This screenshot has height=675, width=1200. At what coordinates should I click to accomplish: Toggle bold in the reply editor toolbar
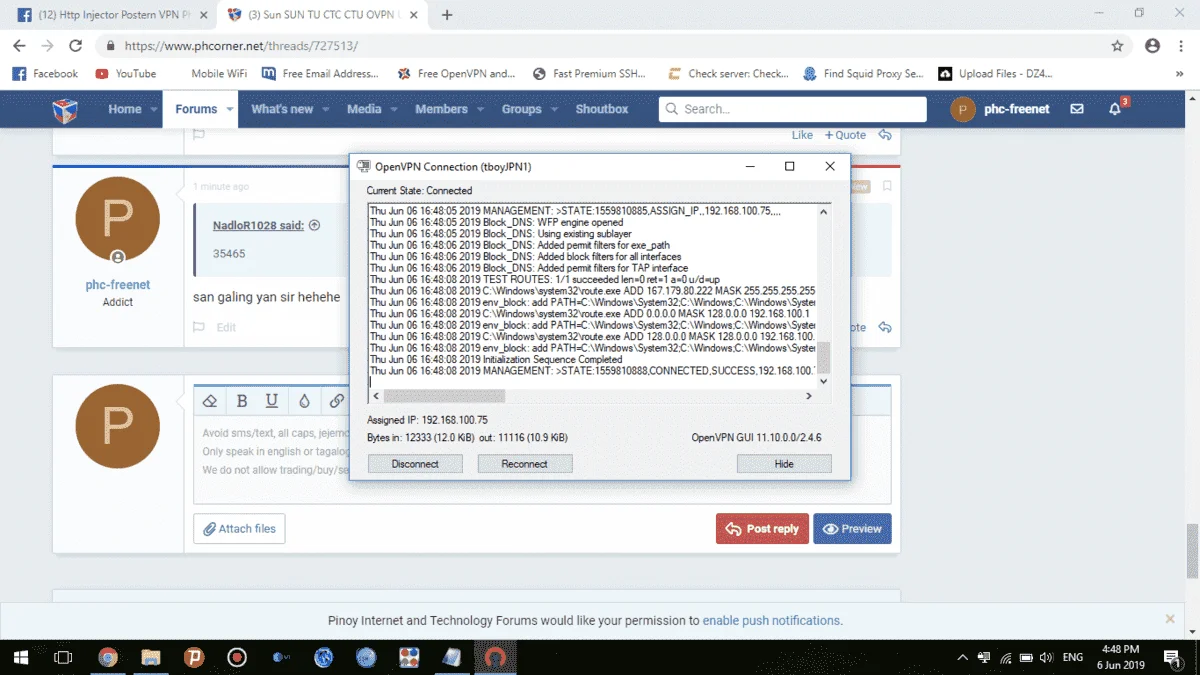pyautogui.click(x=242, y=401)
